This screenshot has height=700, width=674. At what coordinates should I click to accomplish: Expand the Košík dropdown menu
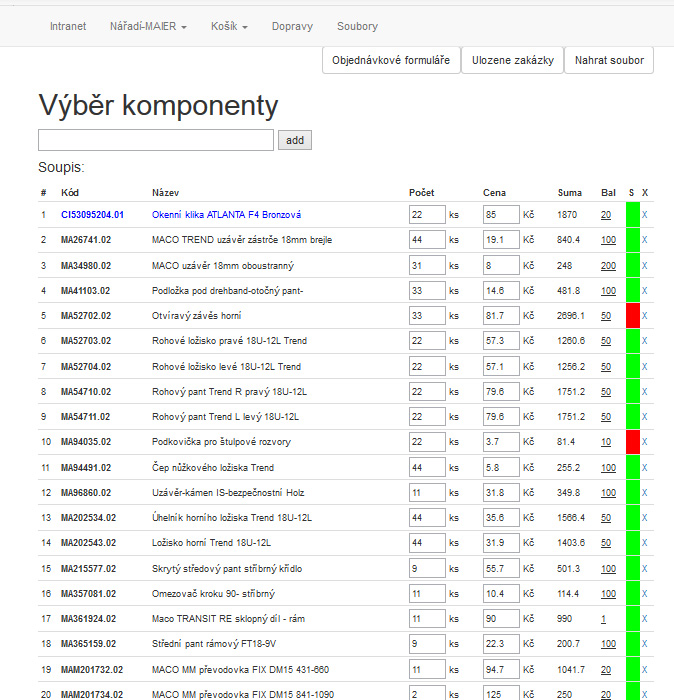(230, 26)
